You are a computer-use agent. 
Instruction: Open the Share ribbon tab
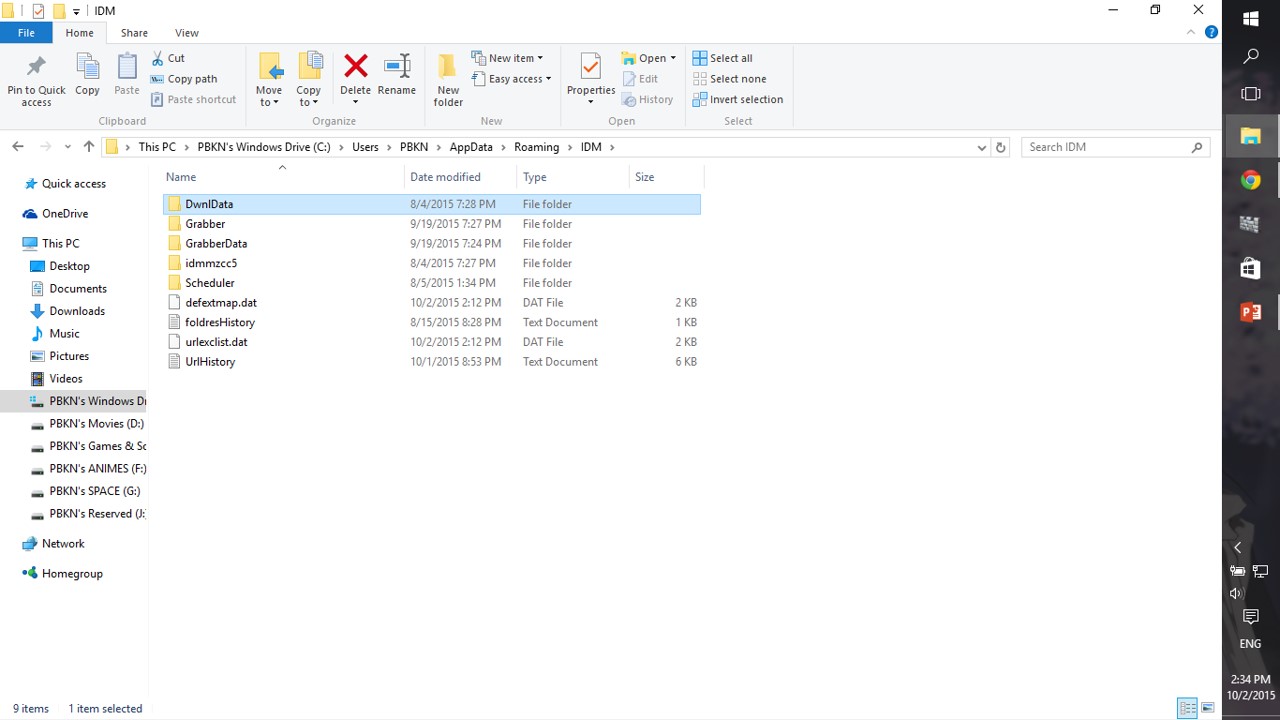click(x=134, y=33)
